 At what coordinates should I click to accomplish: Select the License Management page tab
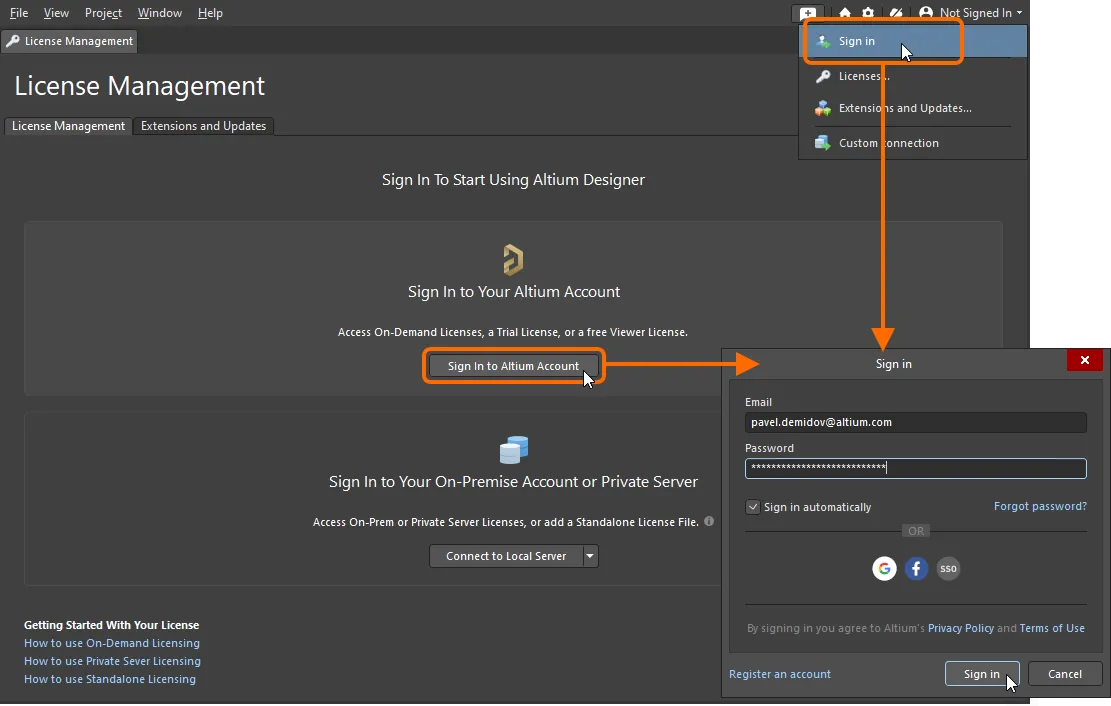pos(68,125)
